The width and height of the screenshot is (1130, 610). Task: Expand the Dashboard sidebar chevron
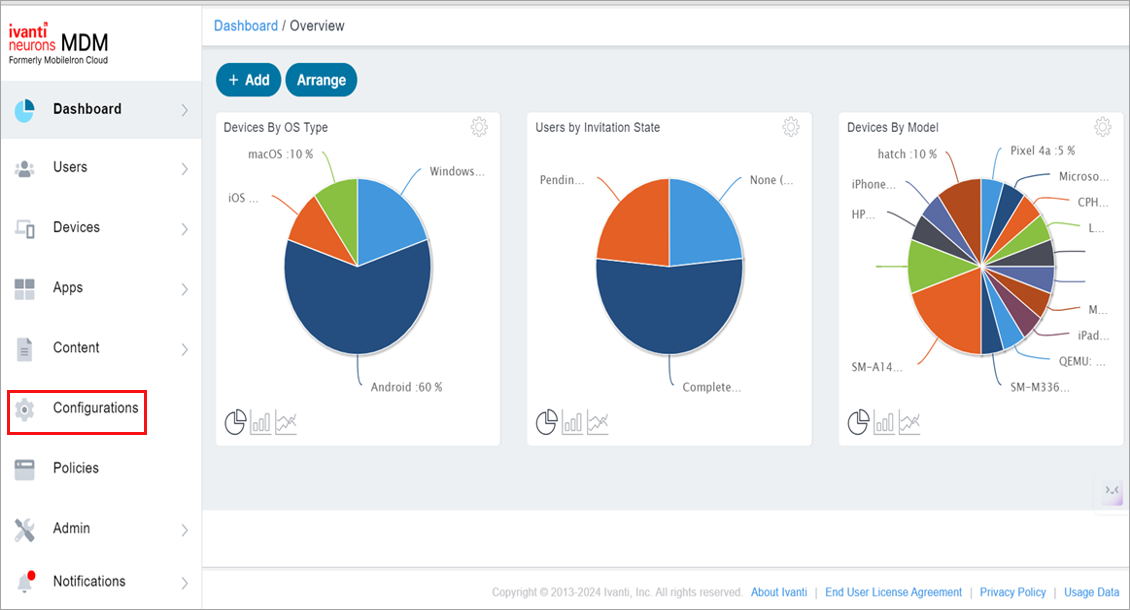tap(184, 109)
